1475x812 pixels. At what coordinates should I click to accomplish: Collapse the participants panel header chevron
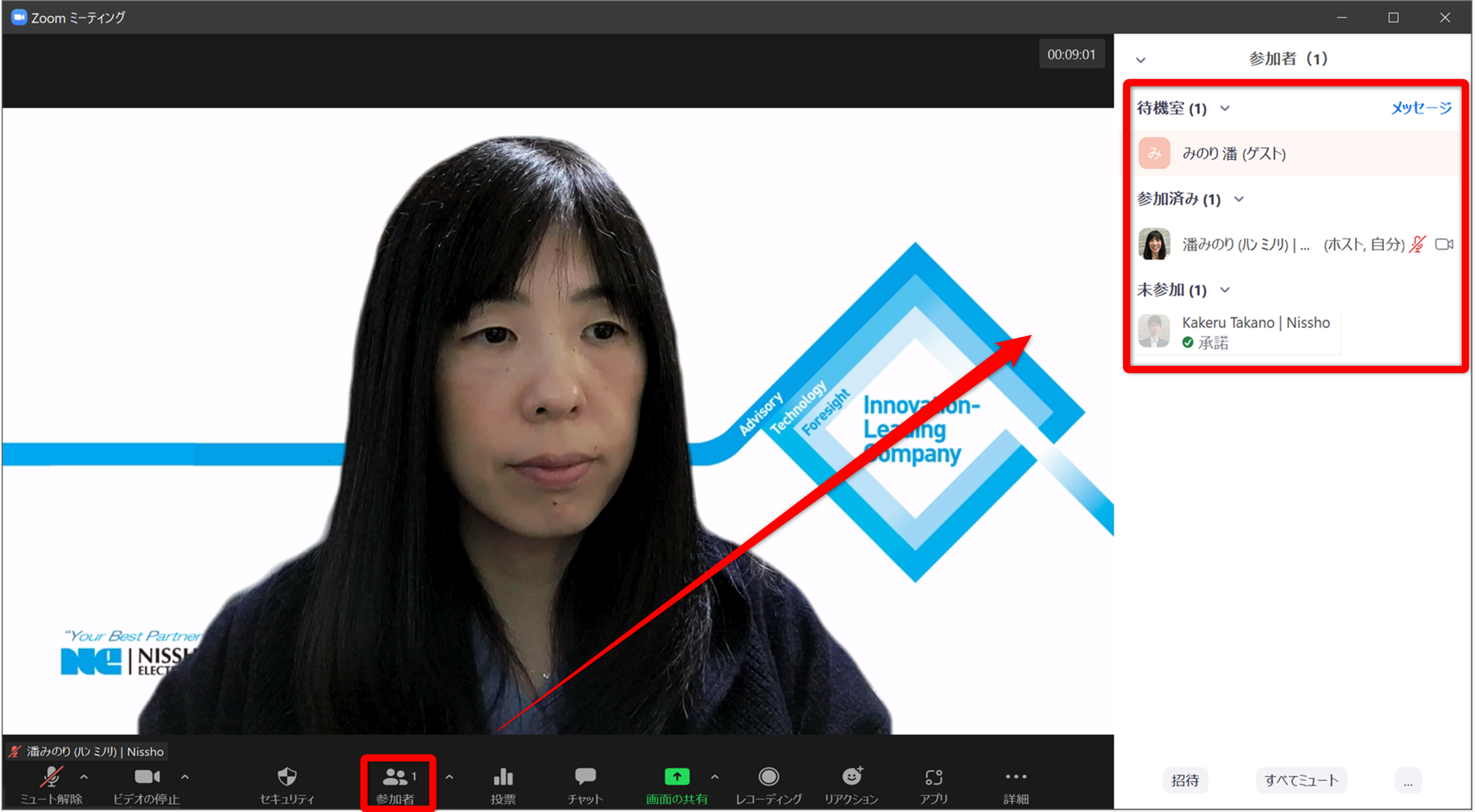coord(1141,60)
